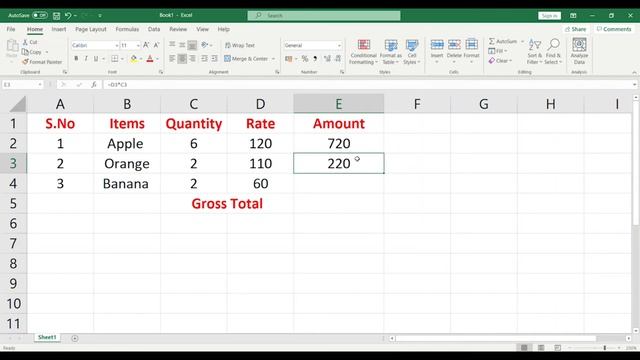Switch to the Page Layout tab
The image size is (640, 360).
pyautogui.click(x=91, y=29)
